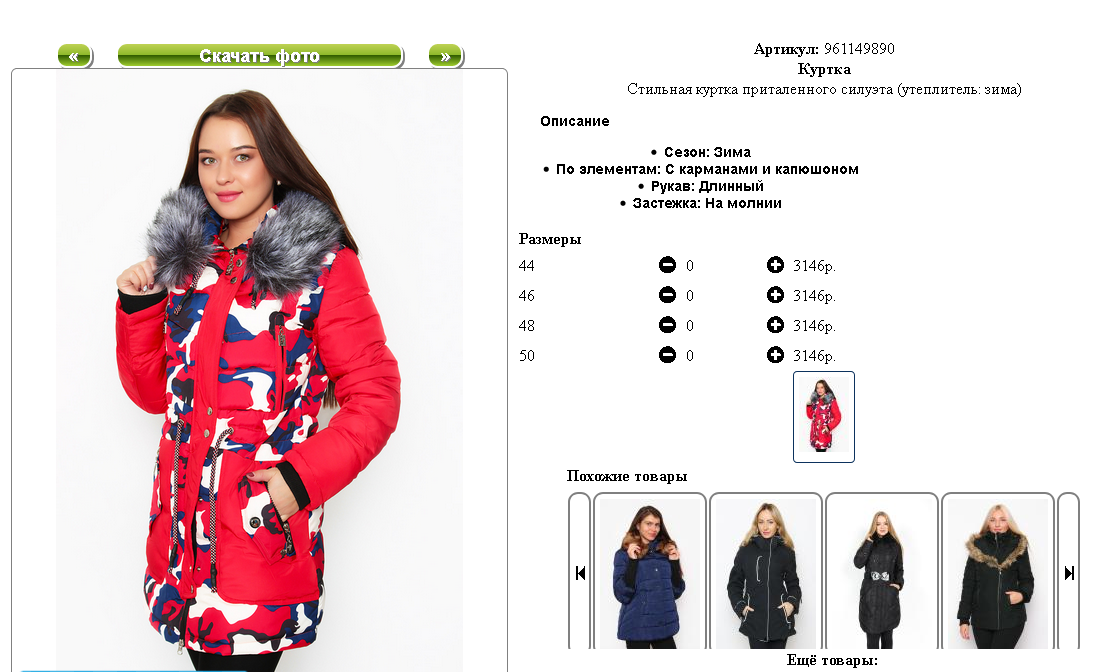Viewport: 1101px width, 672px height.
Task: Decrease quantity for size 44
Action: (667, 265)
